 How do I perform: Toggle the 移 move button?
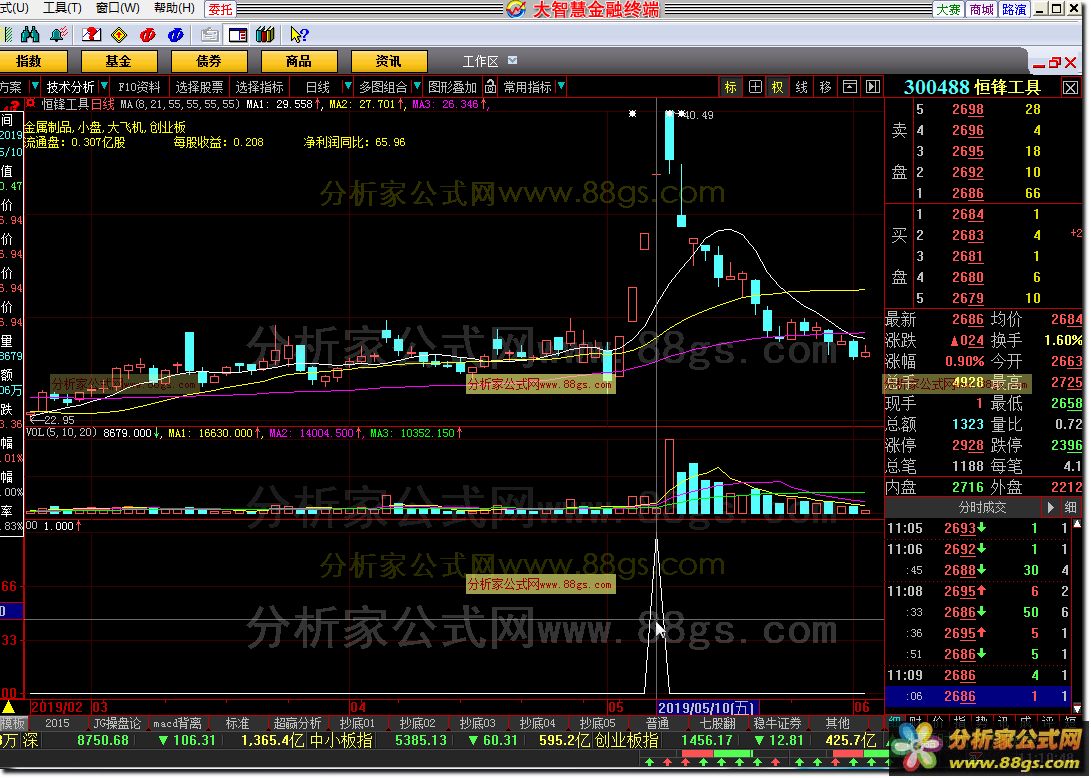click(x=825, y=87)
